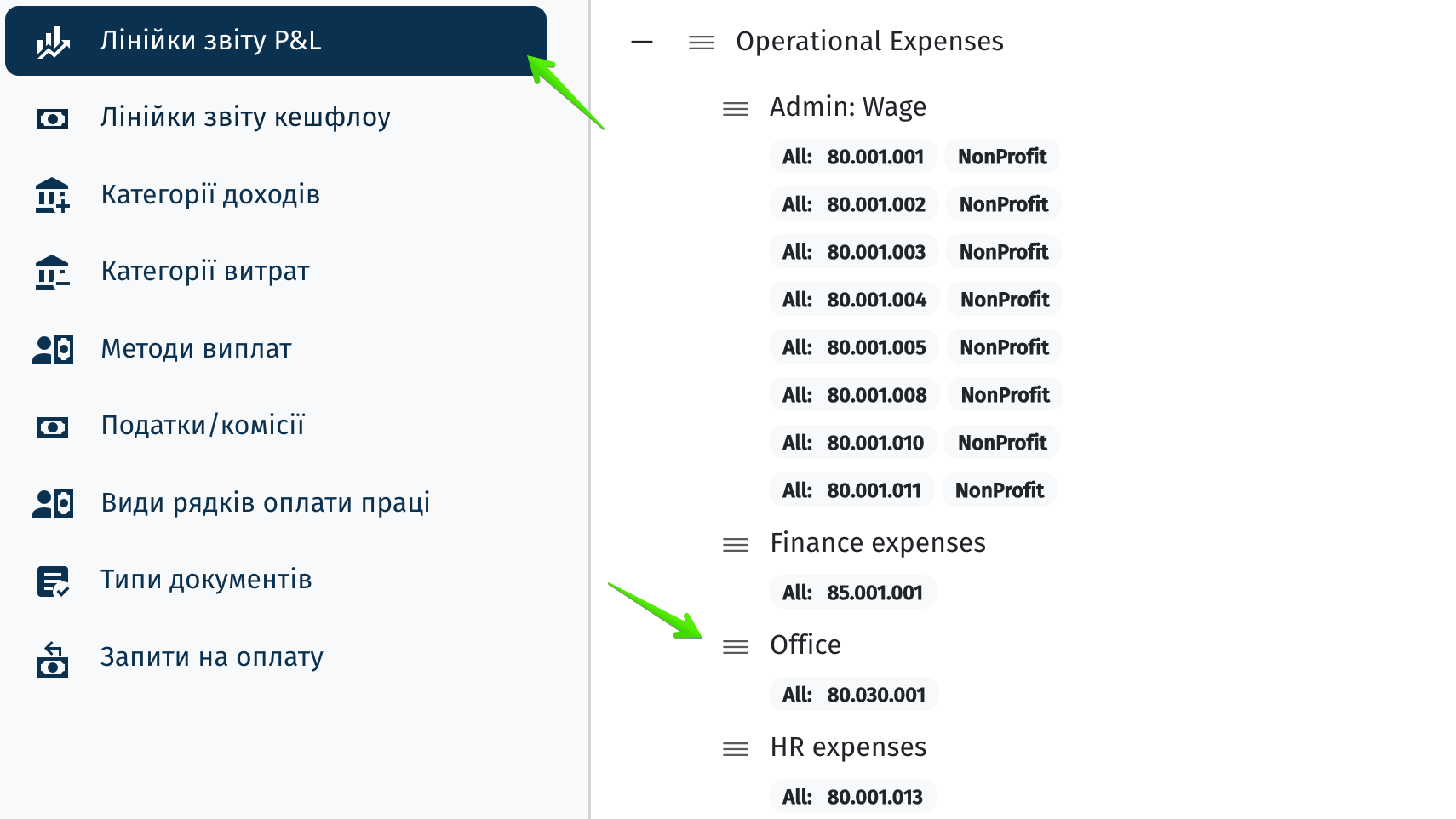The height and width of the screenshot is (819, 1456).
Task: Click the payment requests icon
Action: point(53,659)
